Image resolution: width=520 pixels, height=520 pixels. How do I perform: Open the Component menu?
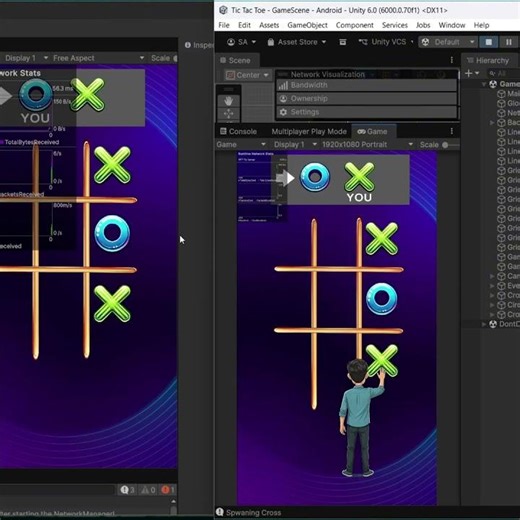tap(354, 25)
